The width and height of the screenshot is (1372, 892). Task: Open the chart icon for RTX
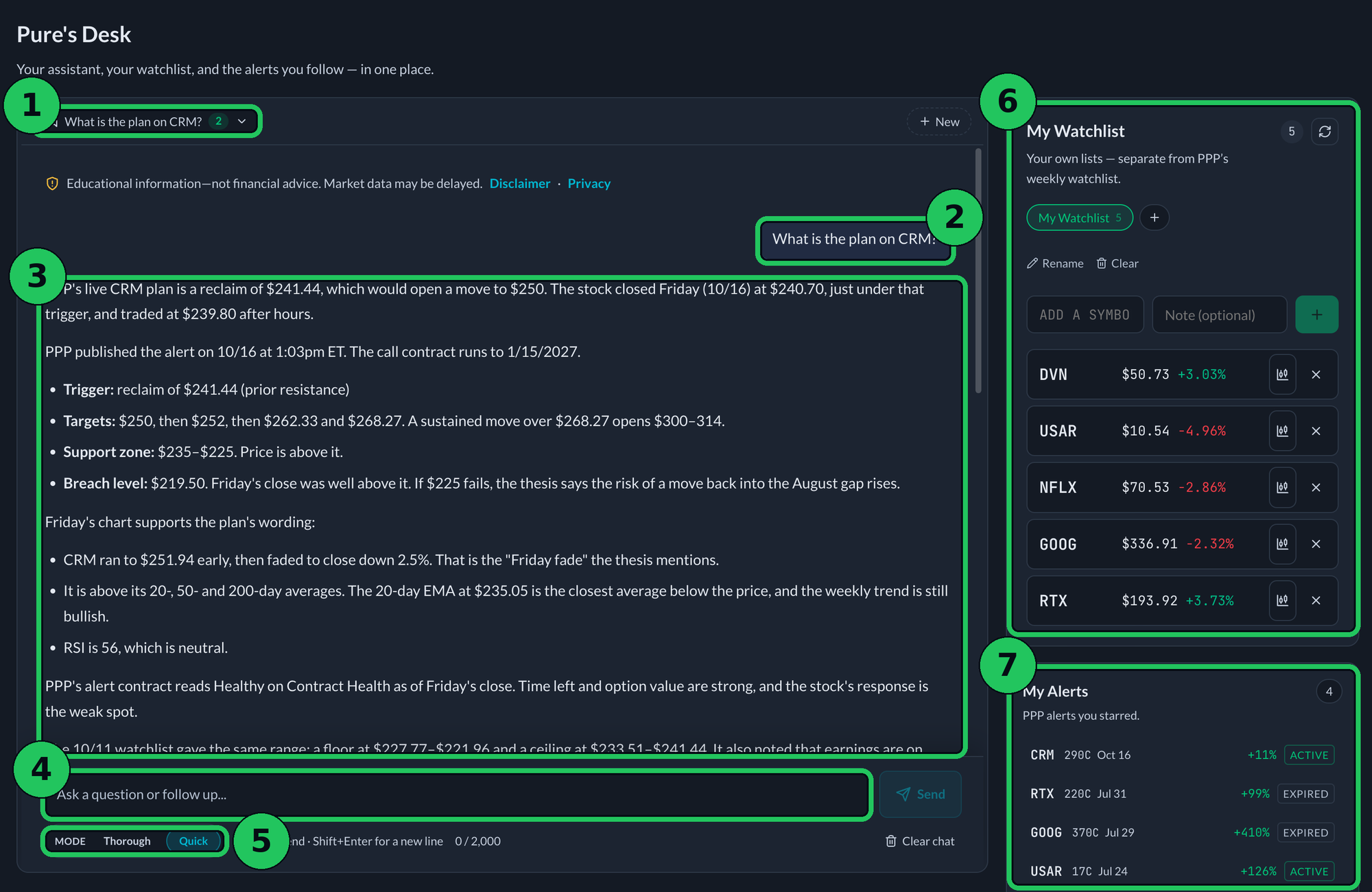pyautogui.click(x=1282, y=600)
